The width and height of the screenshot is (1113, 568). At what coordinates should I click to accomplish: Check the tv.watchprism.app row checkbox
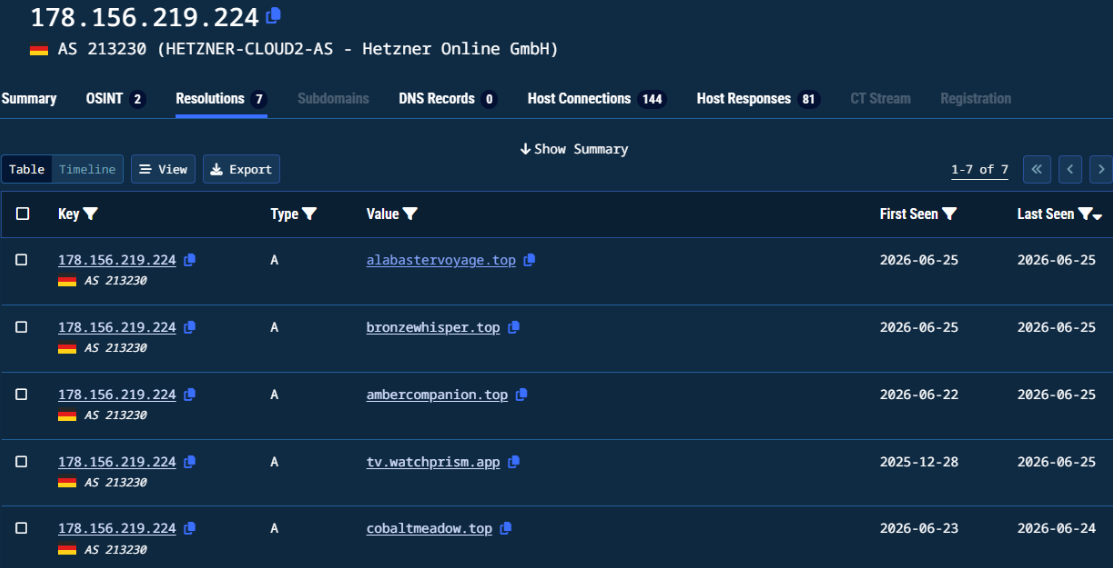[21, 462]
